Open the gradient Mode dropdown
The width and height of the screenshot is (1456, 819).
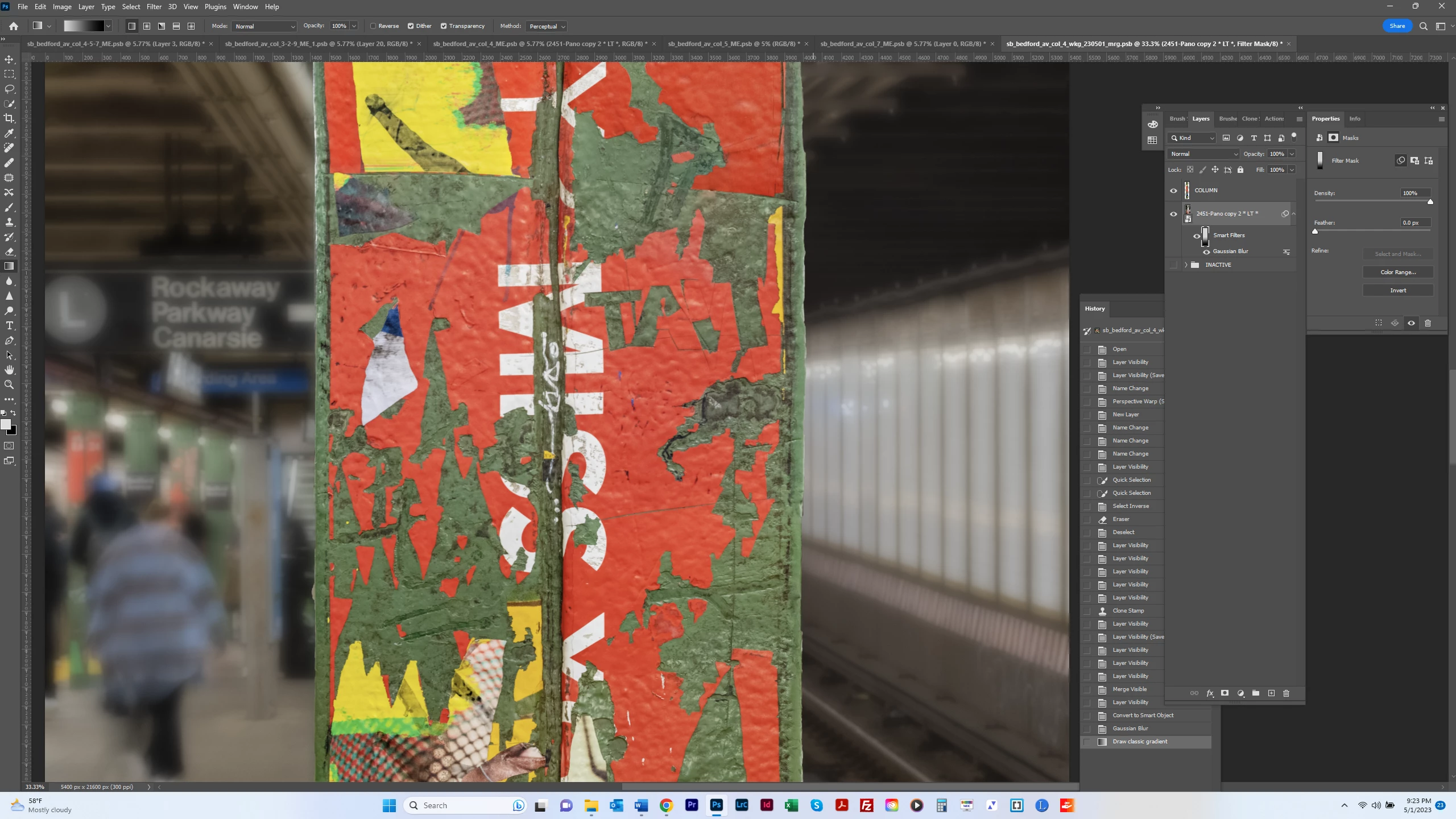click(x=265, y=26)
